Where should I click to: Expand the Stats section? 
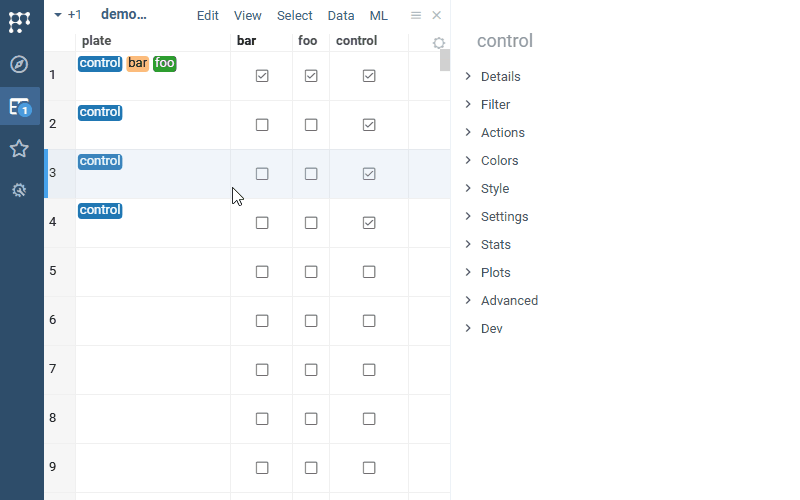click(495, 245)
